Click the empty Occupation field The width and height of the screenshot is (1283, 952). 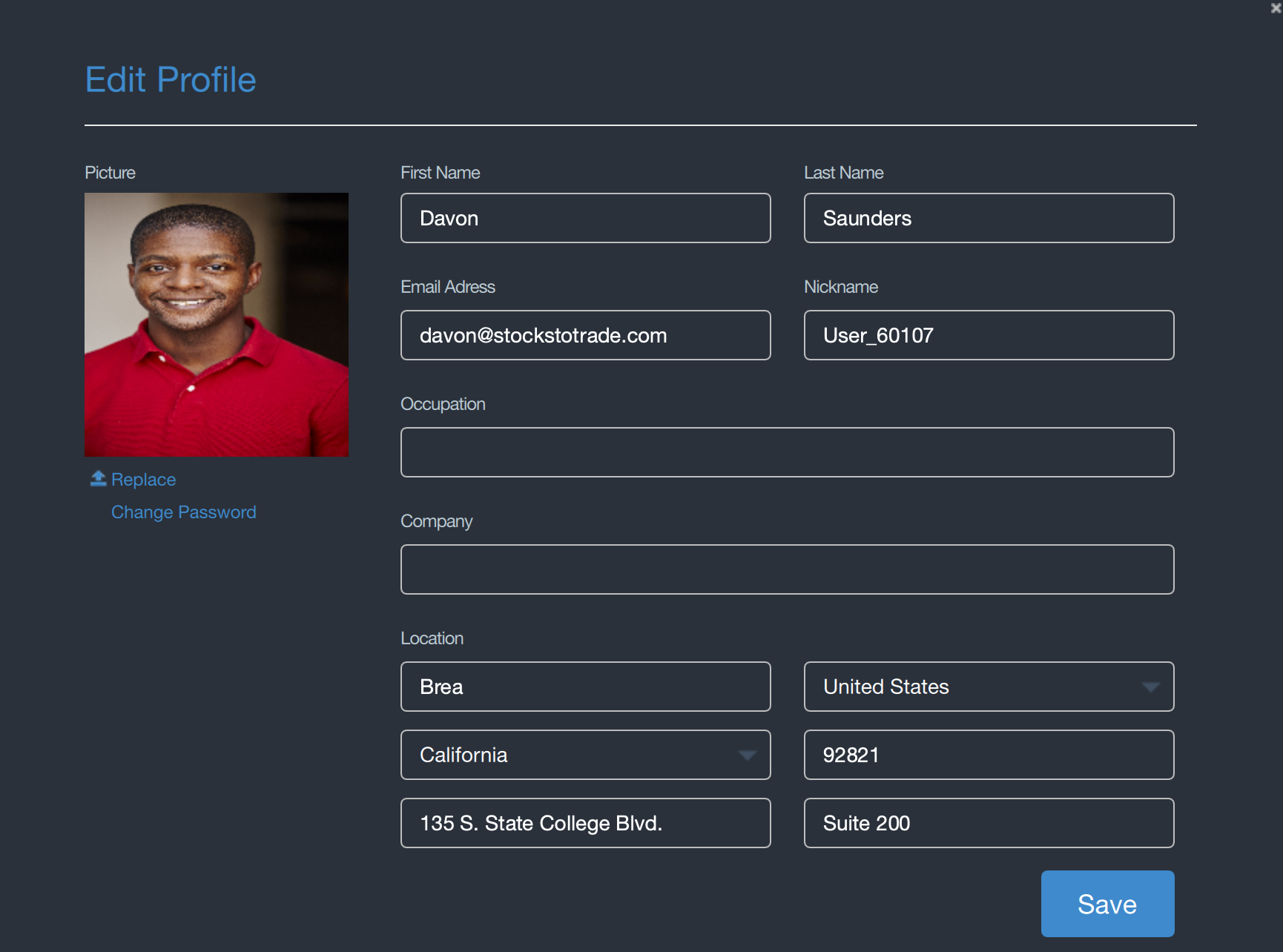(787, 452)
